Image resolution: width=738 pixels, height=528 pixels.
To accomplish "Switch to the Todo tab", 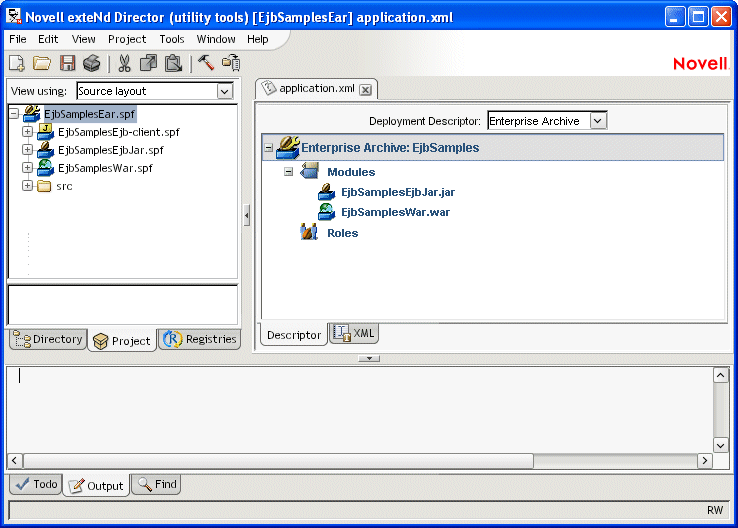I will coord(36,484).
